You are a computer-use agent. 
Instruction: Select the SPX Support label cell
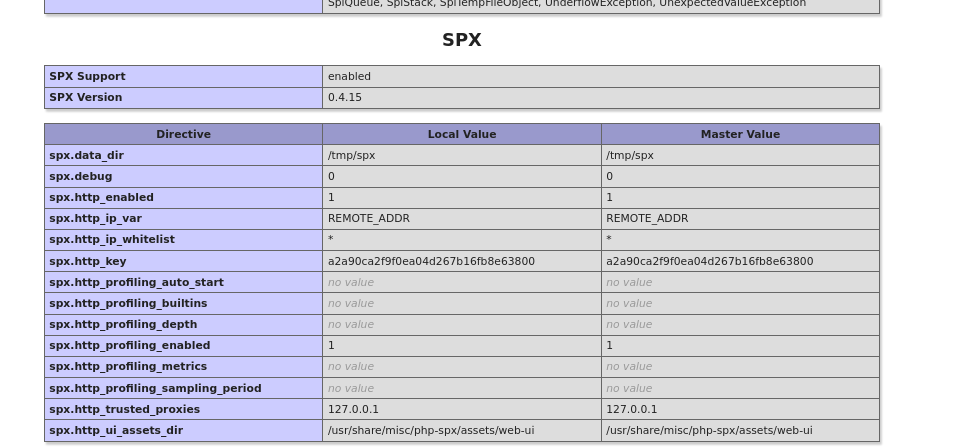tap(183, 77)
